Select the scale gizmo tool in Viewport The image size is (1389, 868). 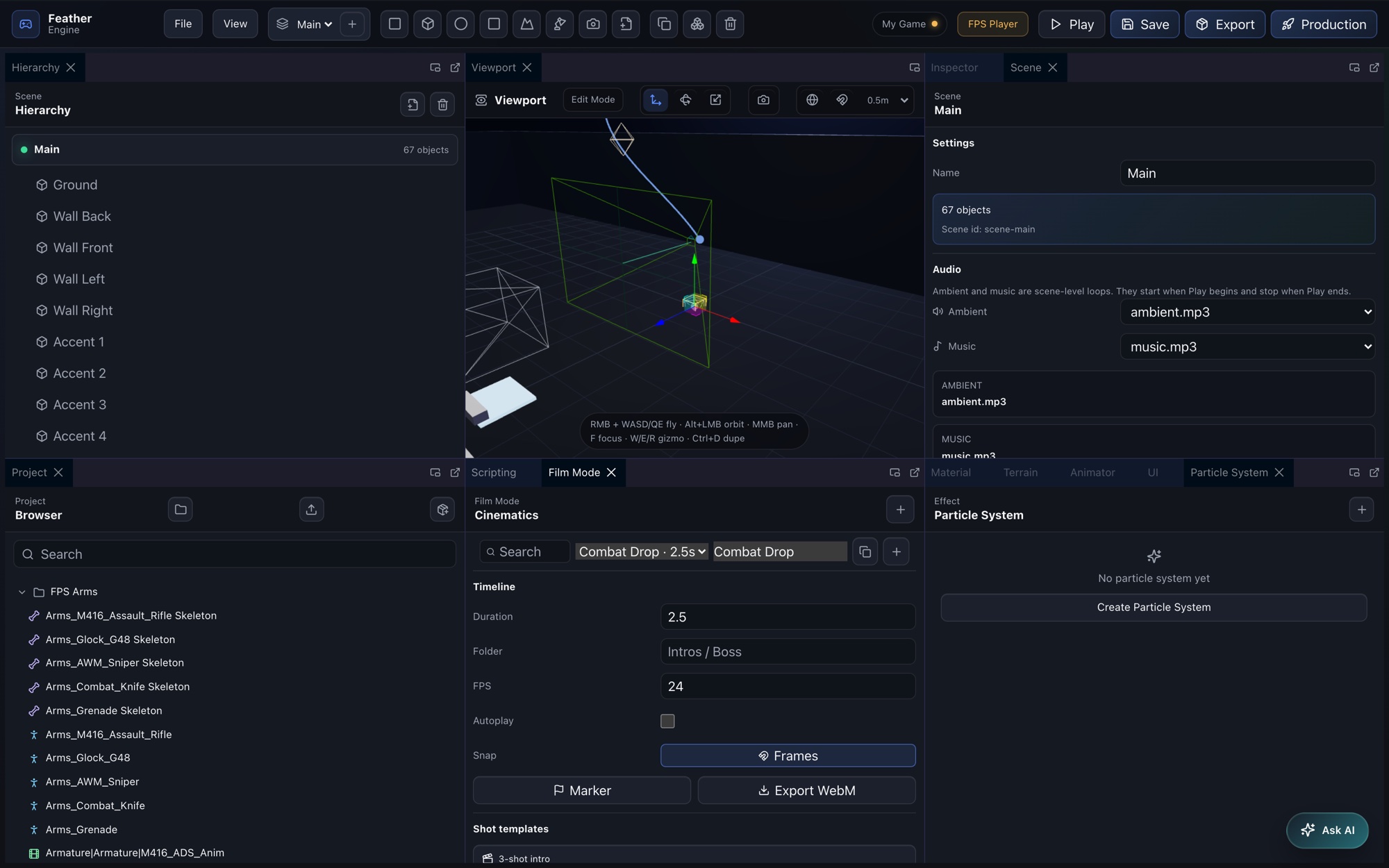[715, 100]
